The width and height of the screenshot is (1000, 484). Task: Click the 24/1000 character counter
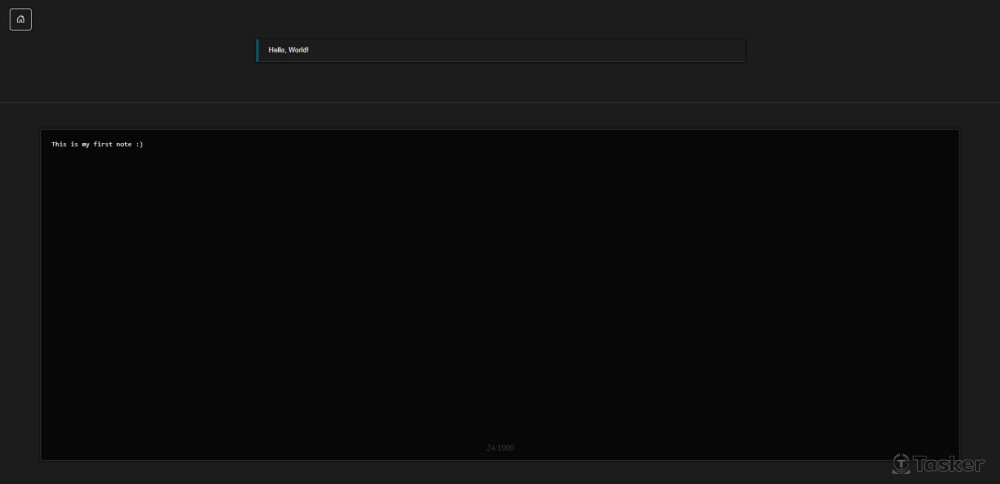pos(500,448)
